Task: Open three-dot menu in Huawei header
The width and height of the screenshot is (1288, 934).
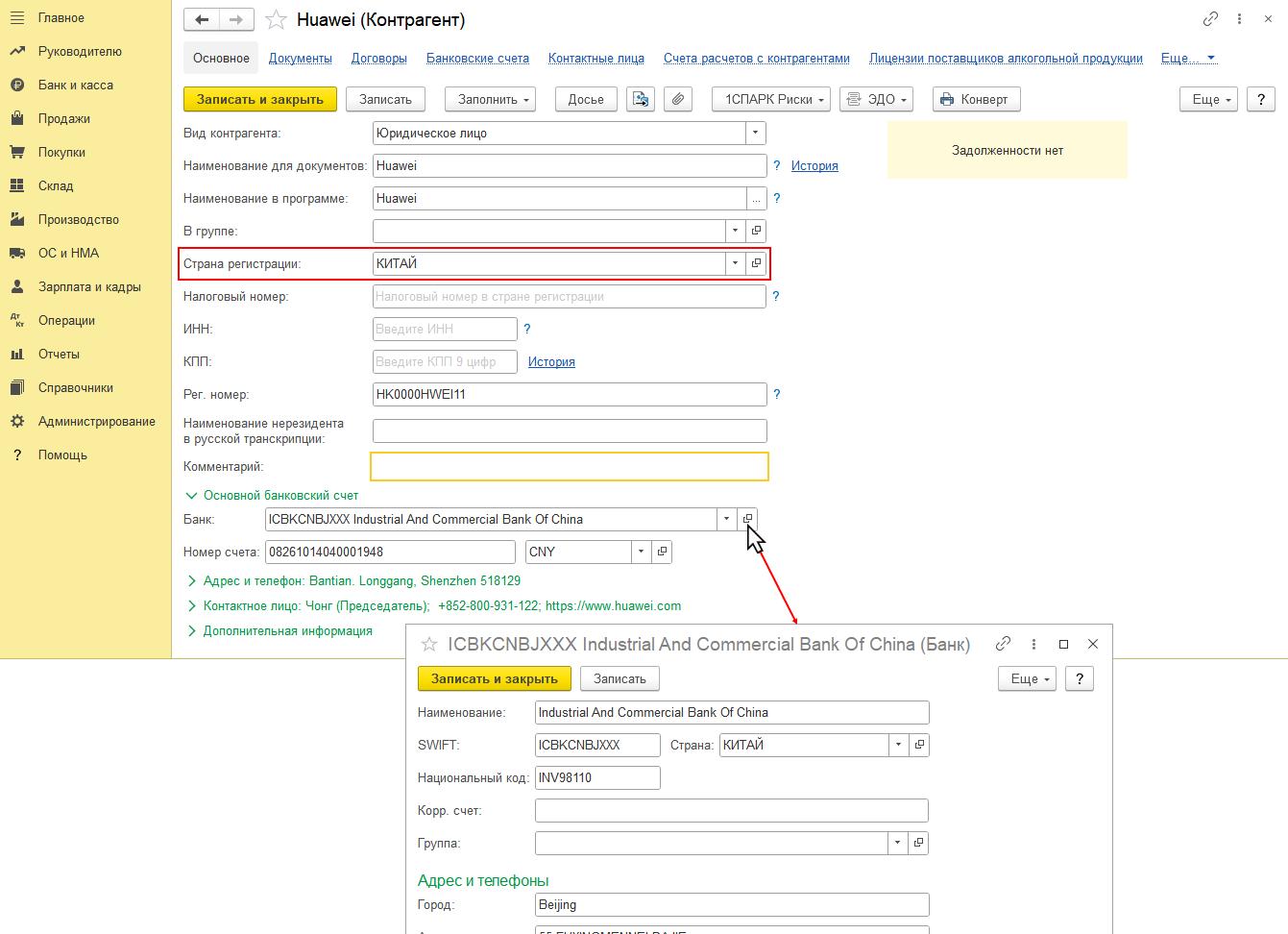Action: coord(1240,19)
